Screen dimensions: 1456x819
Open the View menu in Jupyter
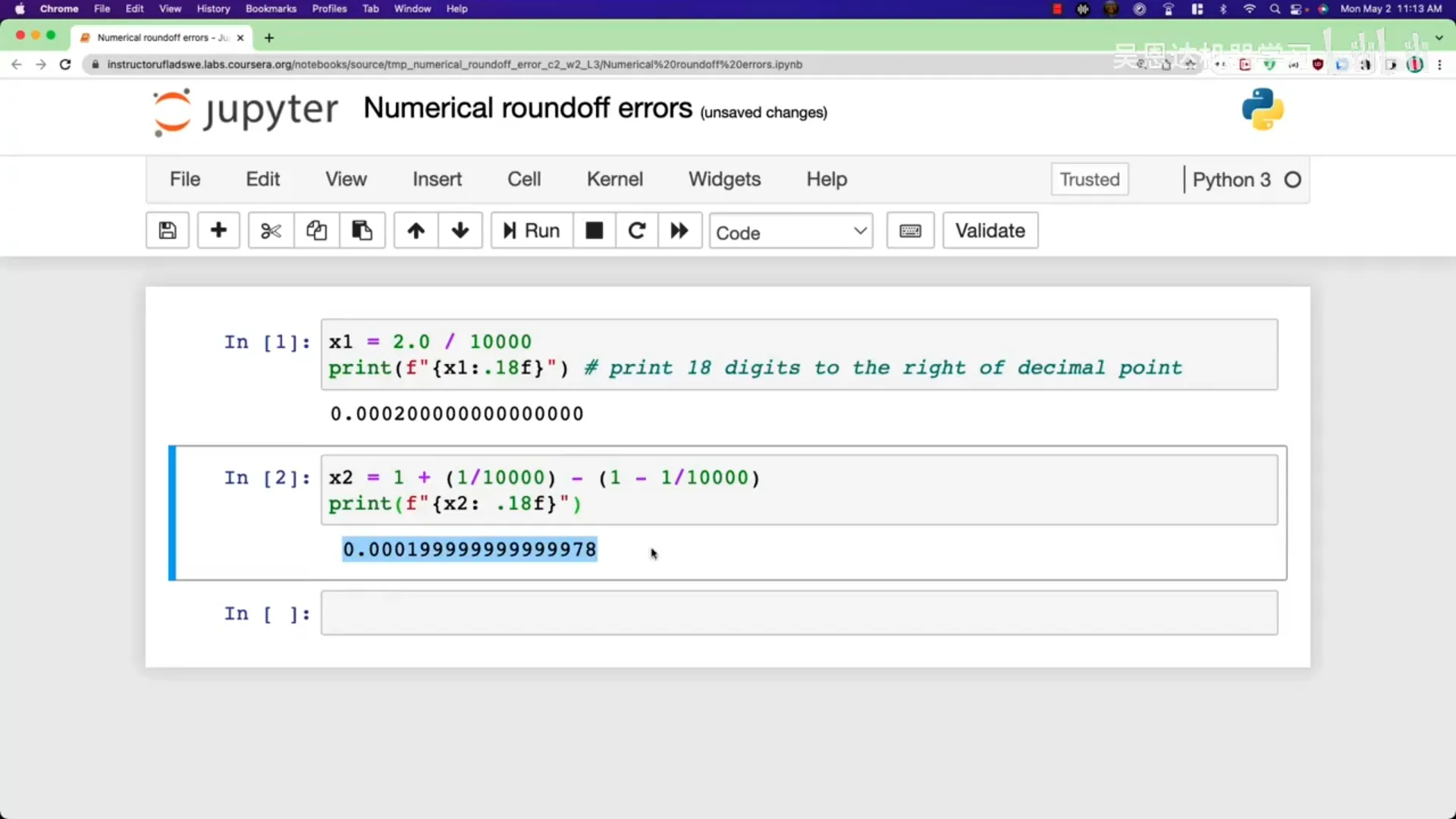[346, 180]
